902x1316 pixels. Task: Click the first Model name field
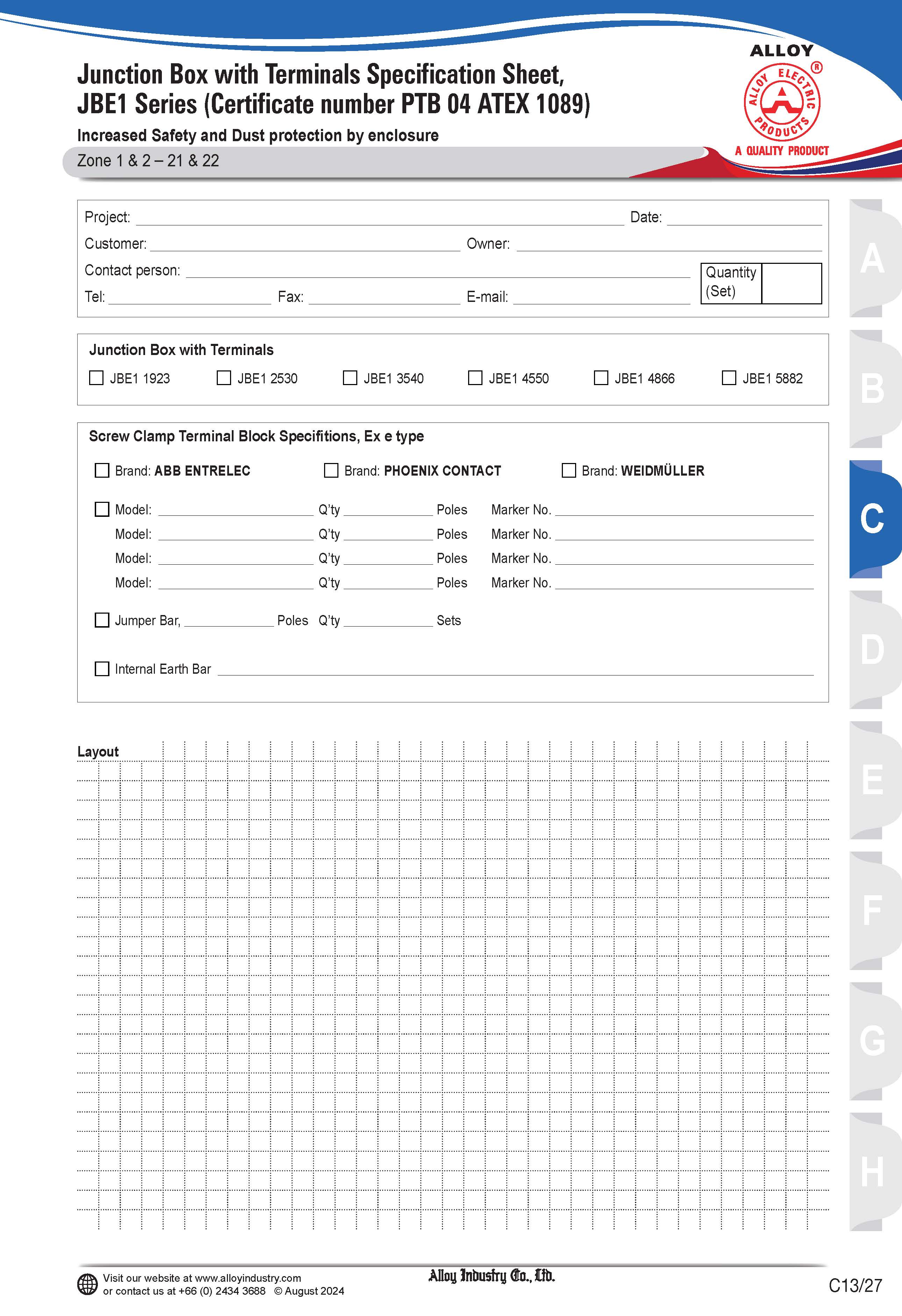(236, 509)
